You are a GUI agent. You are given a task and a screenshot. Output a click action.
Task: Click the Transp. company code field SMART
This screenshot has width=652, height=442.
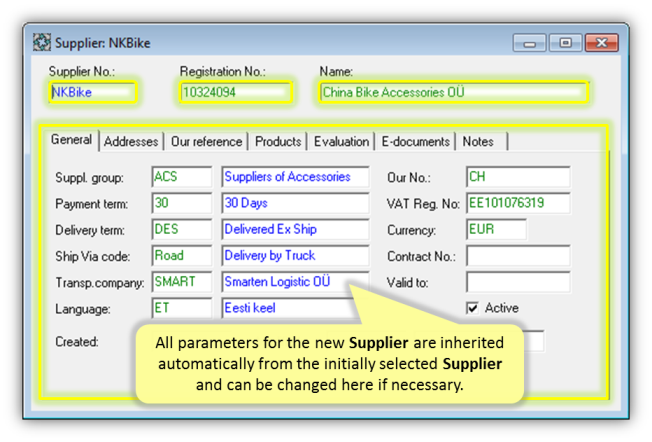[x=182, y=281]
